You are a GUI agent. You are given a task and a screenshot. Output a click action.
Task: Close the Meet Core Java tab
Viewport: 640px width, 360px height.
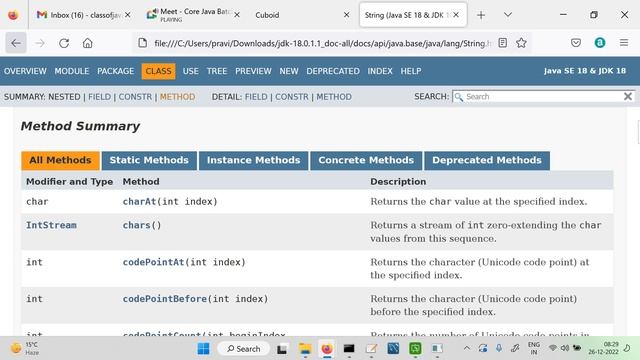(237, 15)
